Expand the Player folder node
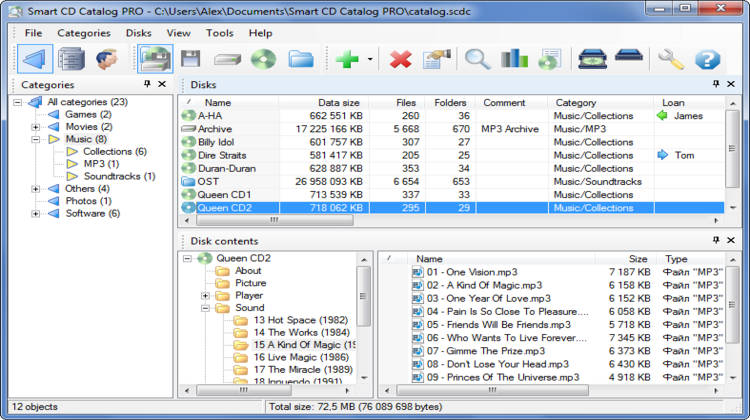 205,296
